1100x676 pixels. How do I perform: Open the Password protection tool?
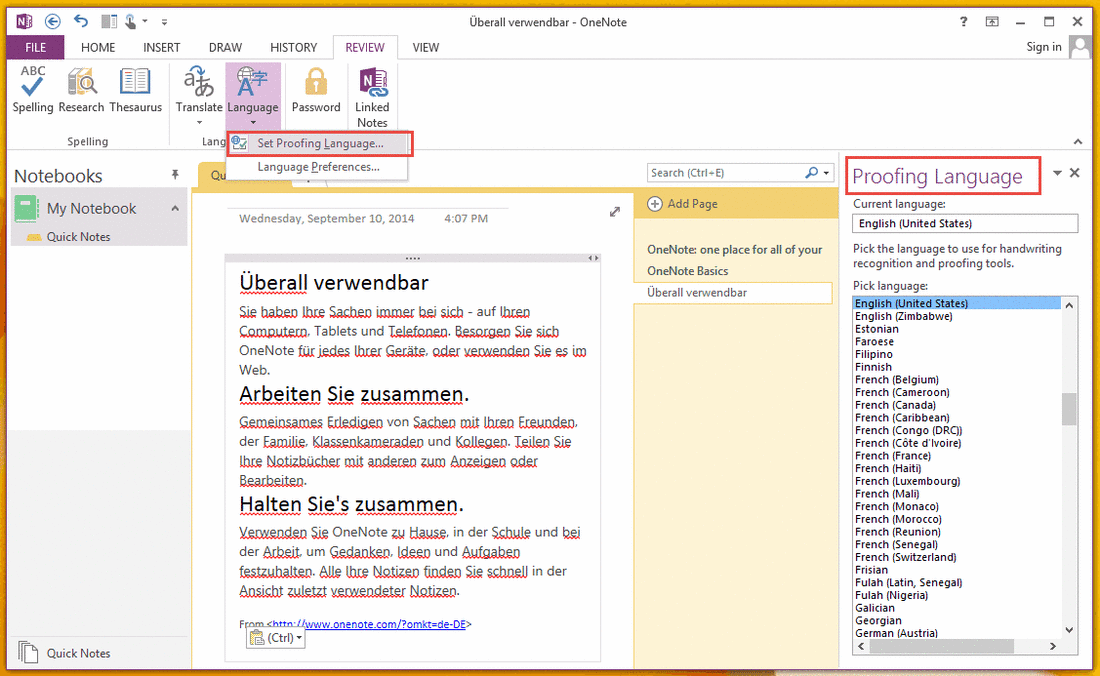click(316, 90)
